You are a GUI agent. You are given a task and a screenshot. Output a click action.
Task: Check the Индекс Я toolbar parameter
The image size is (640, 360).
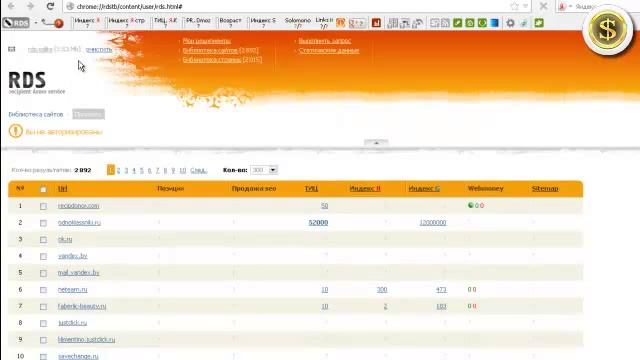pyautogui.click(x=87, y=23)
